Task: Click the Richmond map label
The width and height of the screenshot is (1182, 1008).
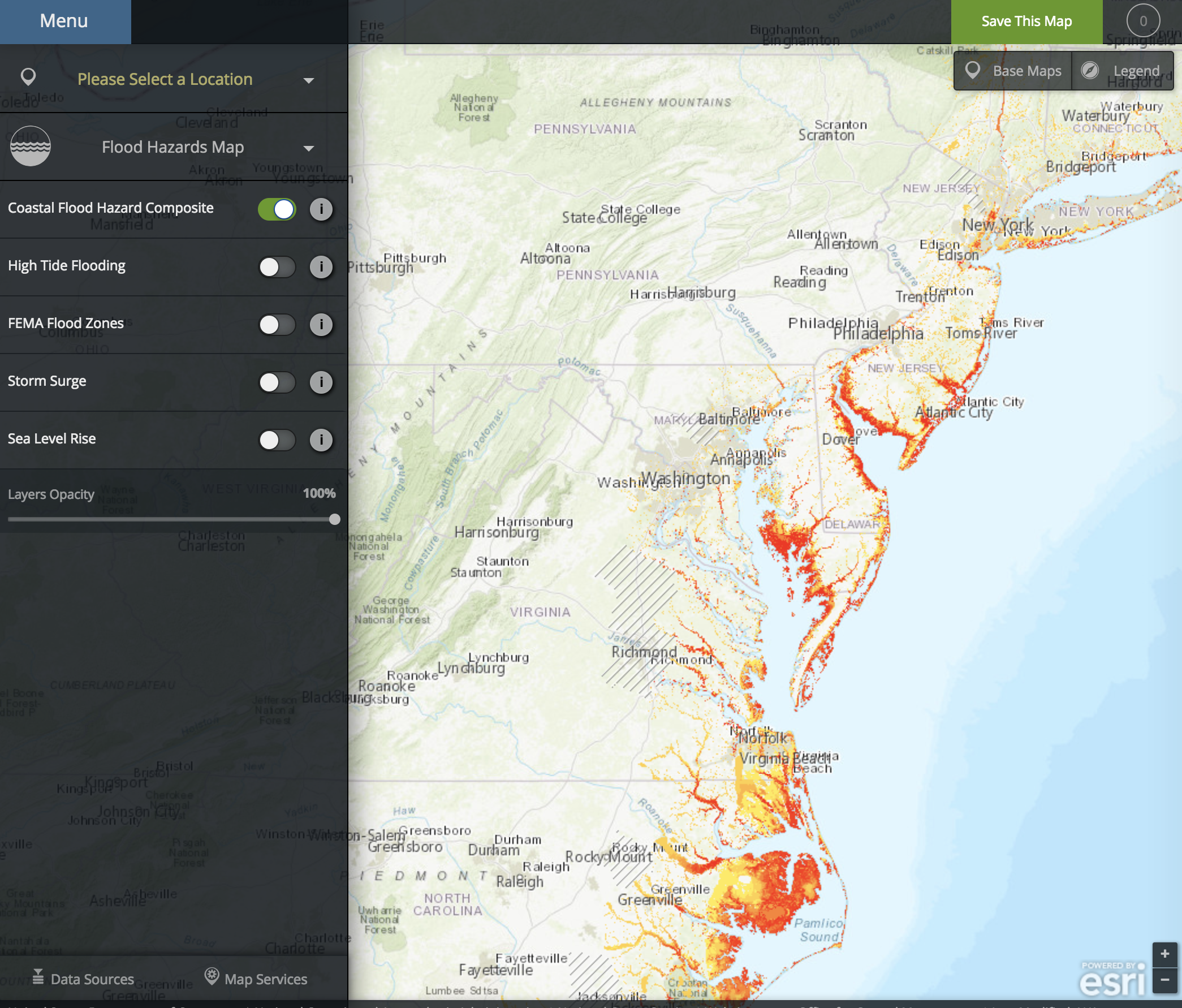Action: tap(644, 652)
